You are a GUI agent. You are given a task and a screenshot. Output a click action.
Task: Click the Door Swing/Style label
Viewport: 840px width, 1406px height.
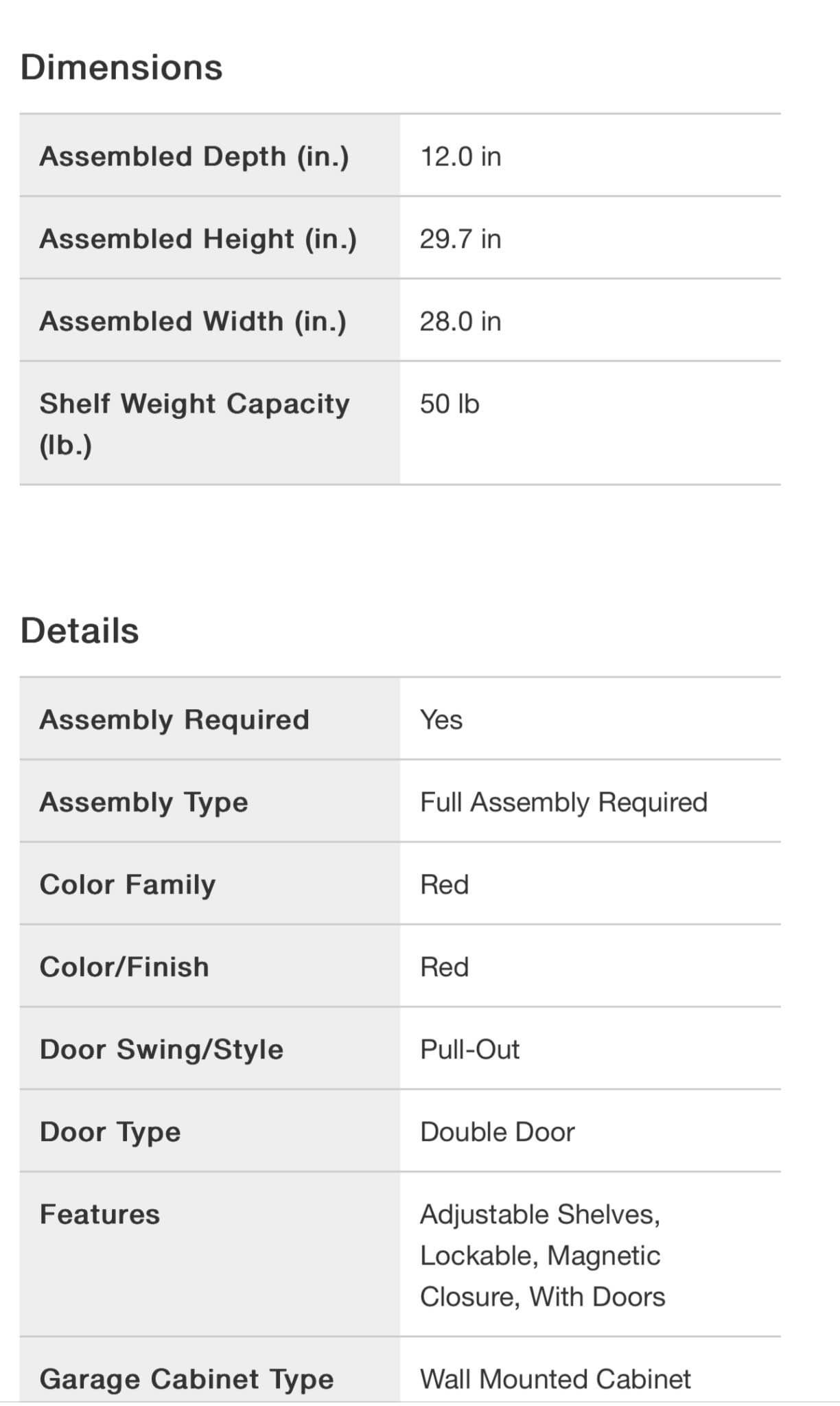click(161, 1049)
